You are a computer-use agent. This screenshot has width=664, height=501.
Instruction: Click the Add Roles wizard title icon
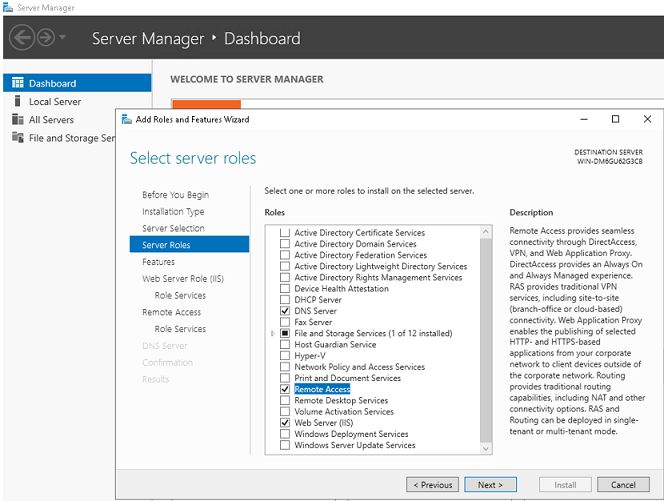click(x=127, y=119)
